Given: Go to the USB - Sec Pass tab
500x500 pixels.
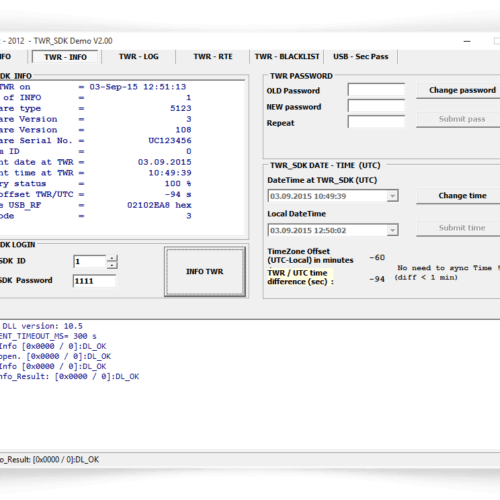Looking at the screenshot, I should pos(361,57).
